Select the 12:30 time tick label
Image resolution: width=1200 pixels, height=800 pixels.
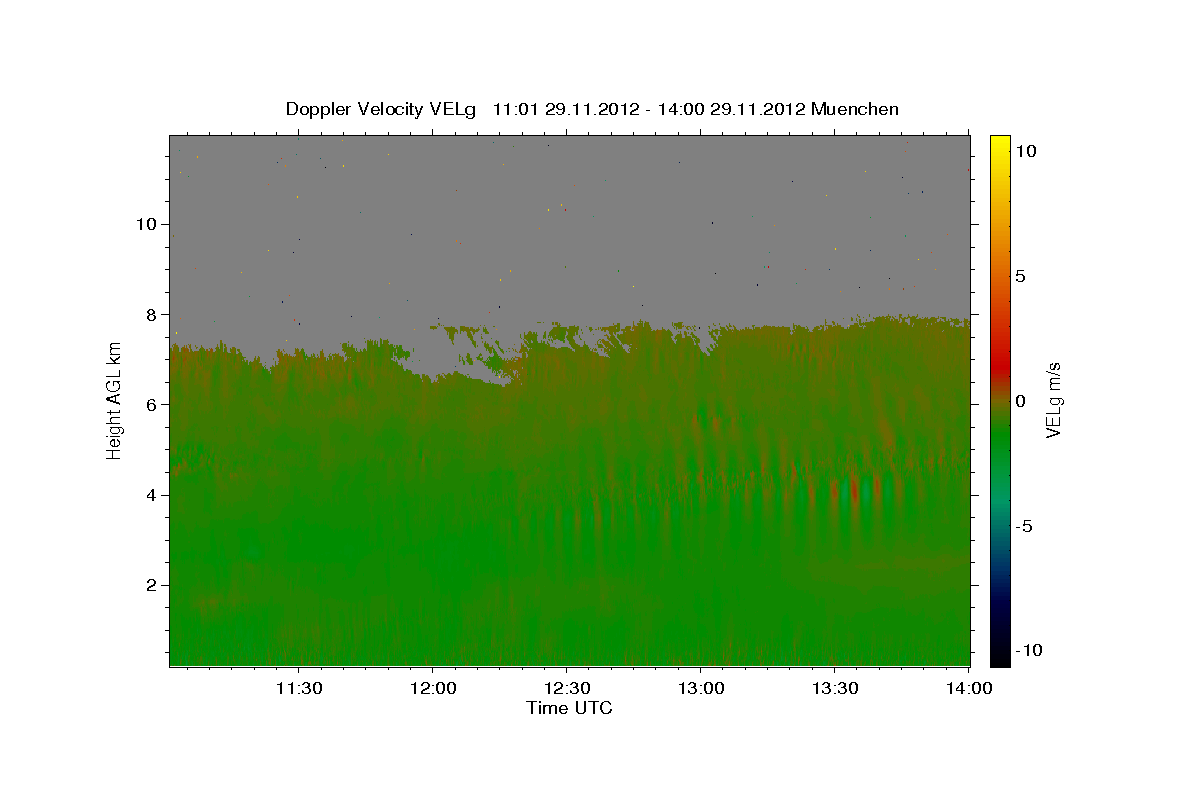pos(566,689)
